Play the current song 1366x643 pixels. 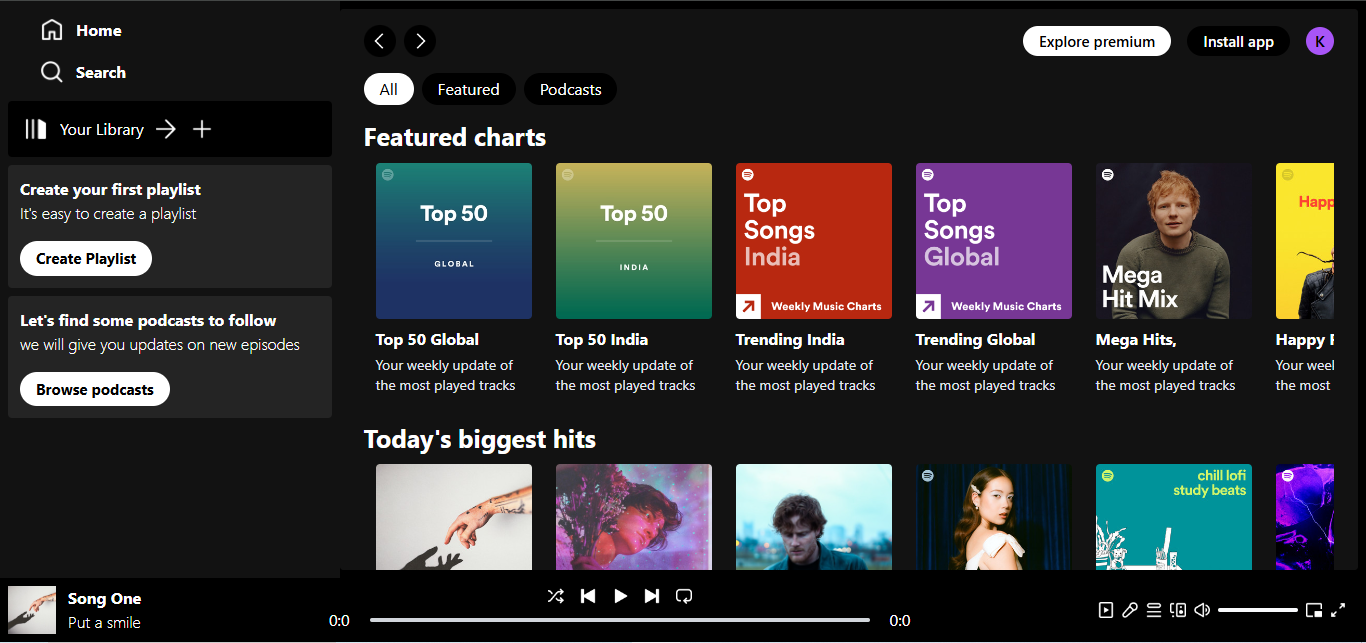620,596
